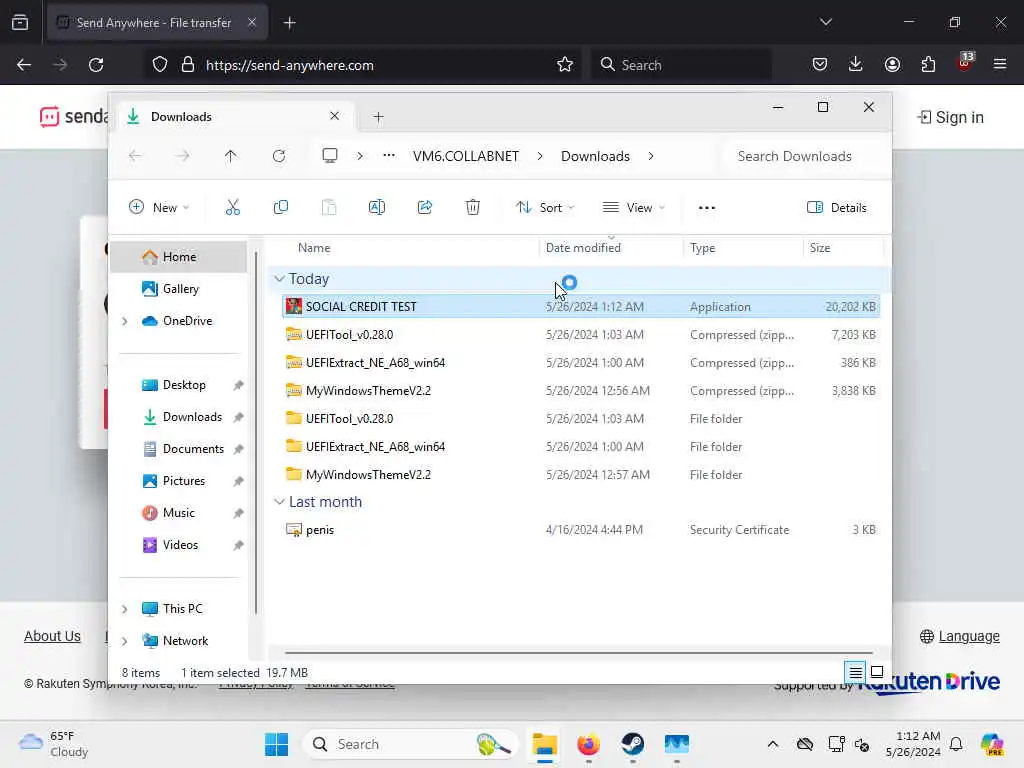1024x768 pixels.
Task: Click the Cut scissors icon in Explorer toolbar
Action: pyautogui.click(x=232, y=208)
